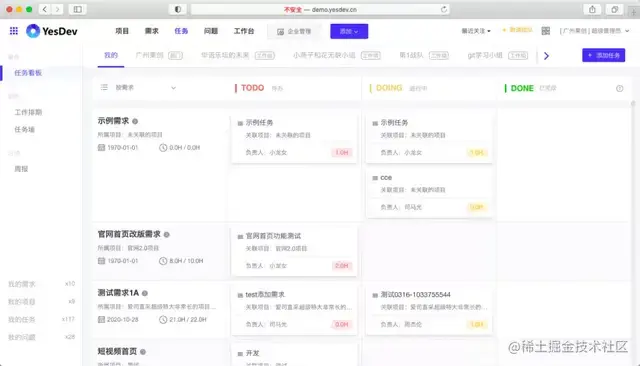
Task: Expand the 按需求 grouping dropdown
Action: tap(146, 87)
